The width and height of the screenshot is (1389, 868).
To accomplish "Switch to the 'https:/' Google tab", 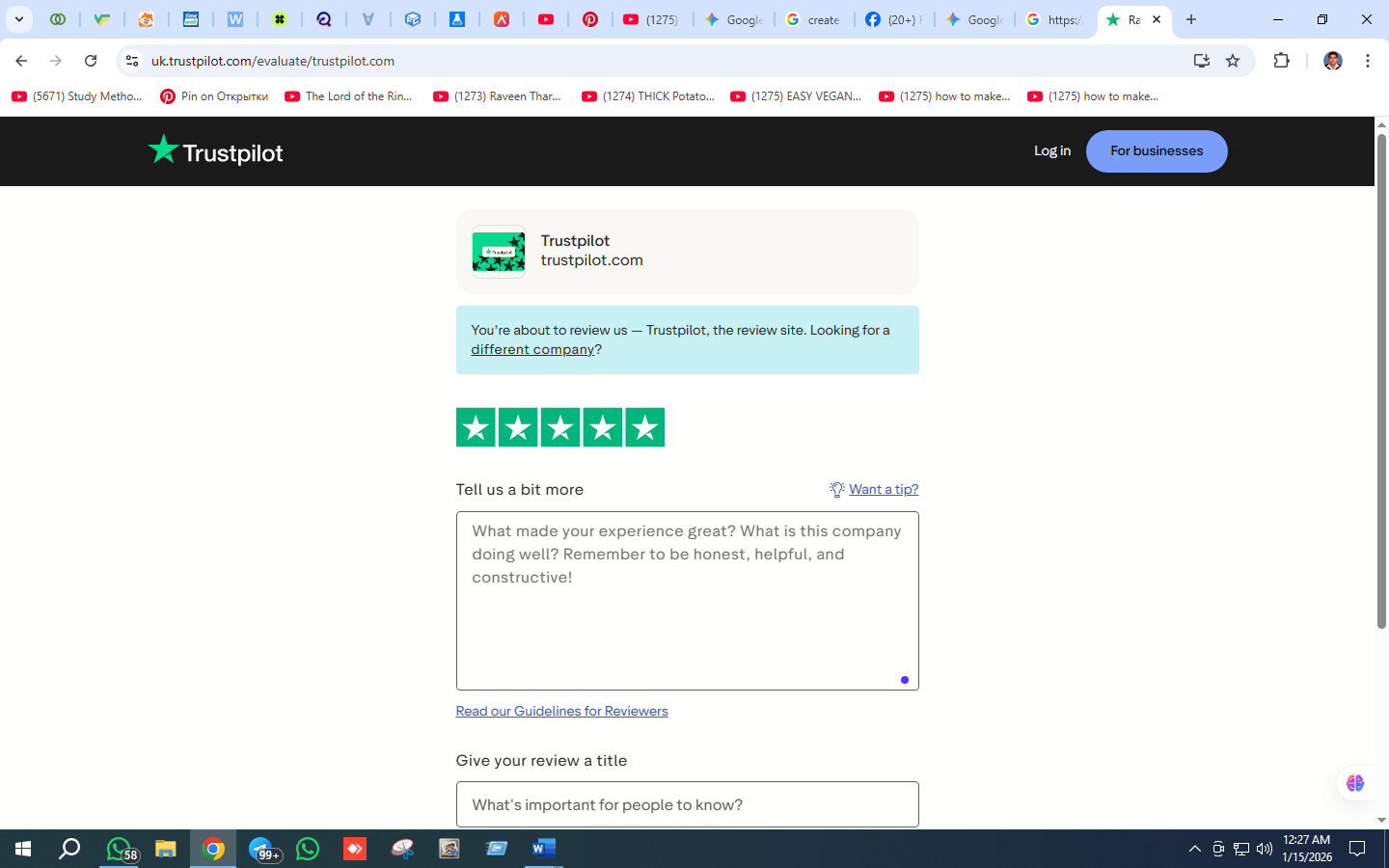I will 1054,19.
